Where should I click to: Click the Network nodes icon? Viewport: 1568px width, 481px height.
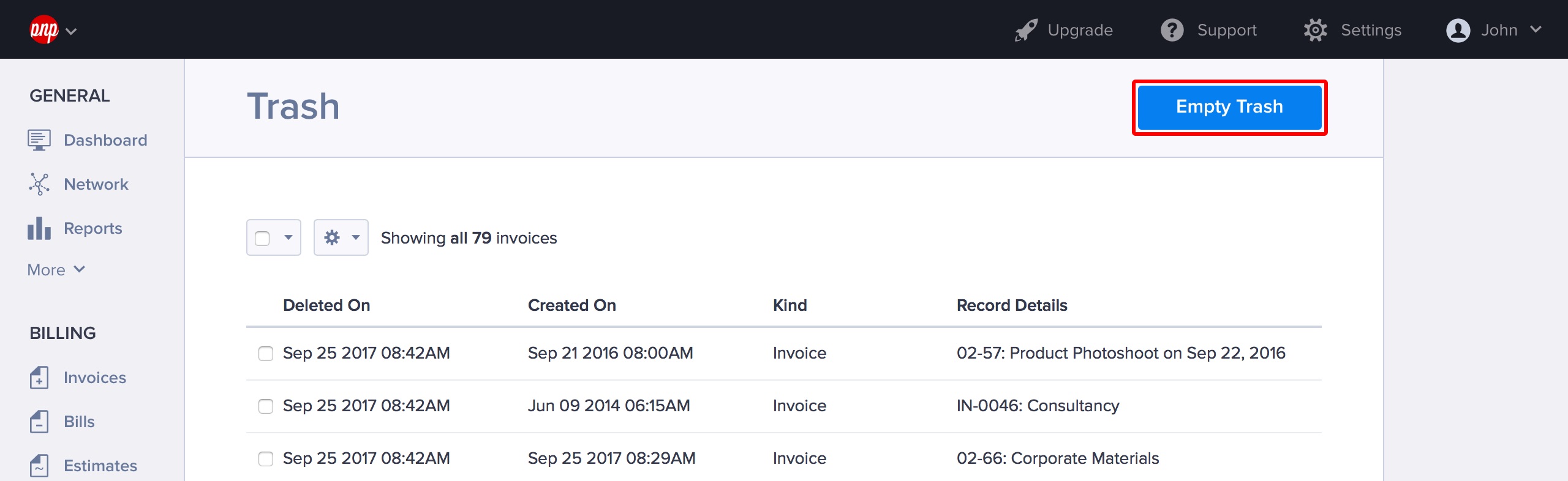click(39, 184)
